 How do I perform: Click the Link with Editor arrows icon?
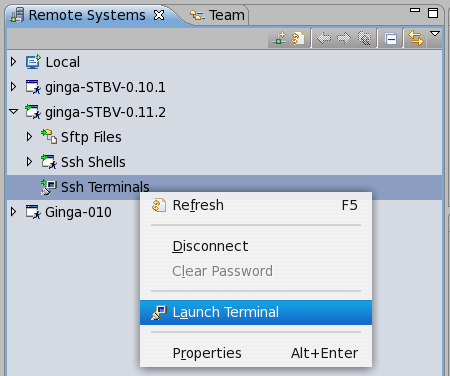tap(416, 38)
